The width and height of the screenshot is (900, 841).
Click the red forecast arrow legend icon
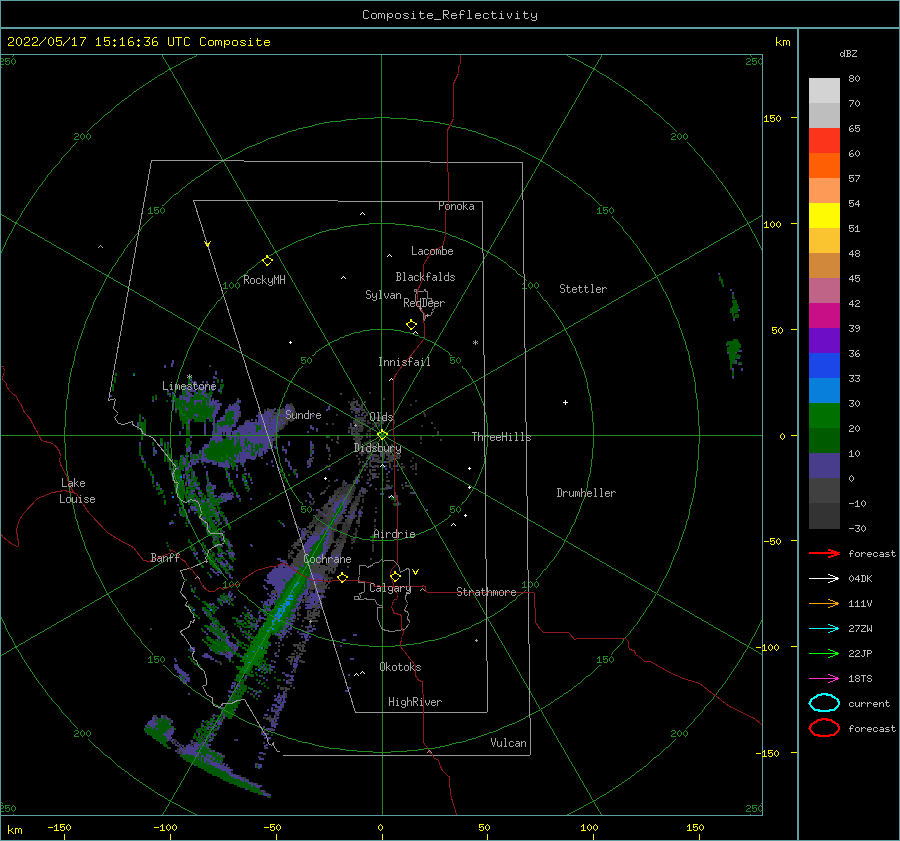tap(824, 553)
